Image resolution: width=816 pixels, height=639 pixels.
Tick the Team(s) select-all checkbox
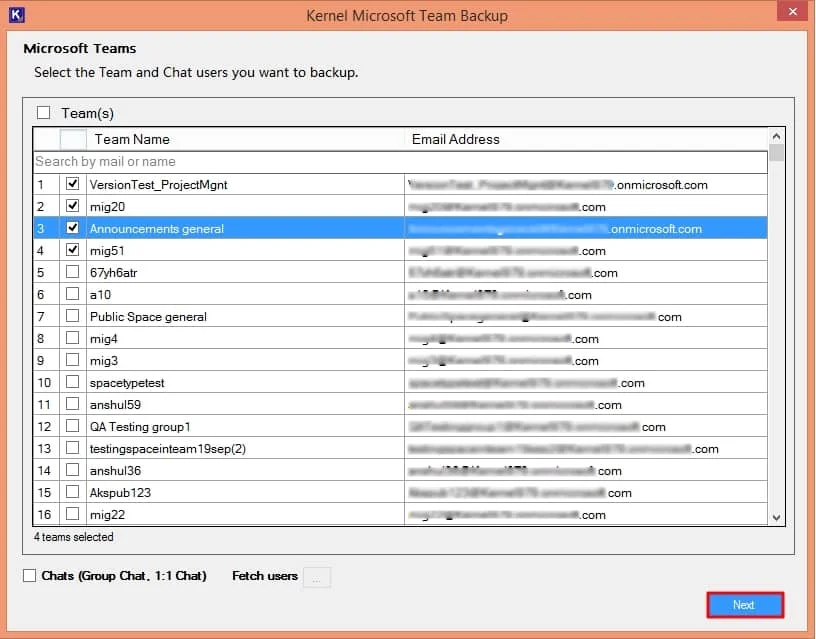click(44, 112)
